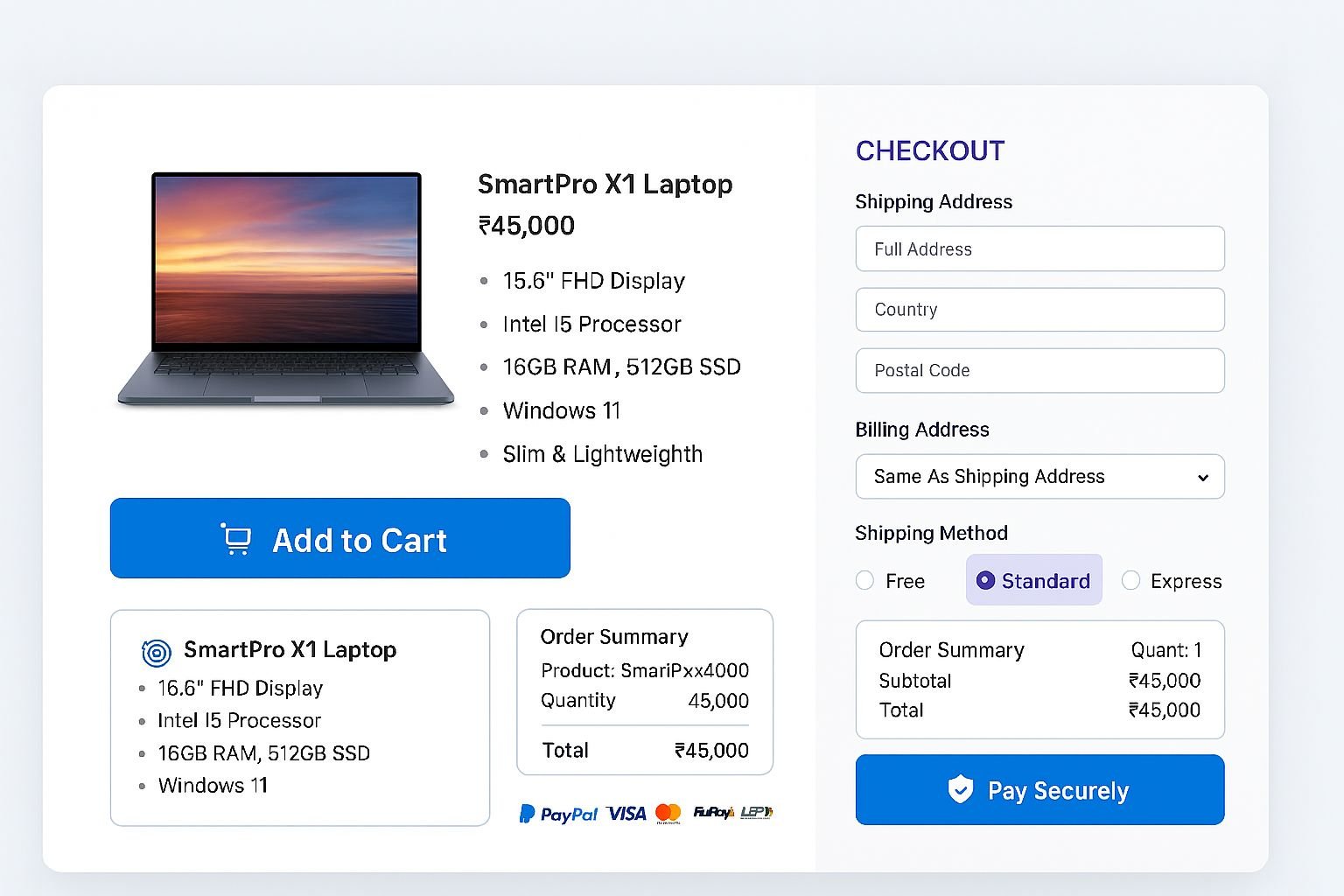Focus the Full Address input field

(x=1039, y=248)
